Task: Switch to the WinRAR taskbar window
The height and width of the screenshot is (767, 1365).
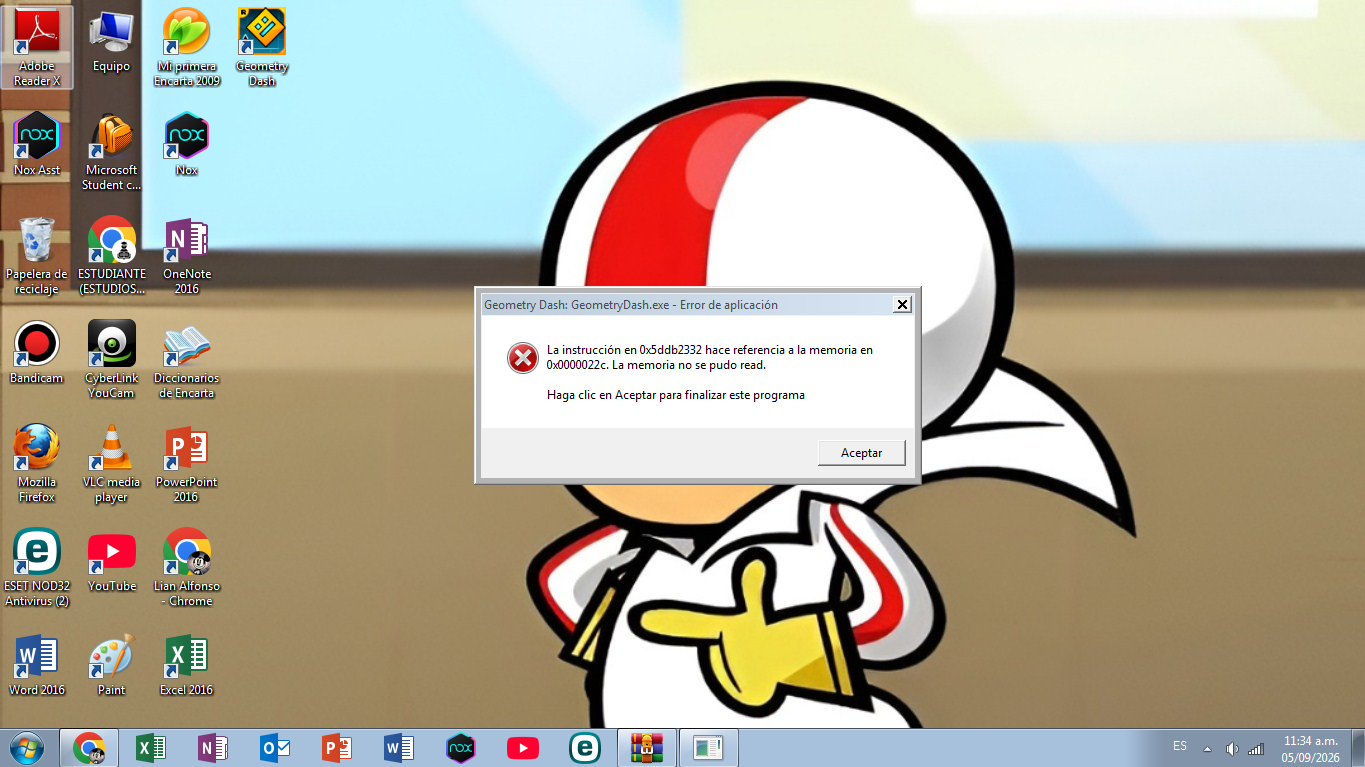Action: pos(647,748)
